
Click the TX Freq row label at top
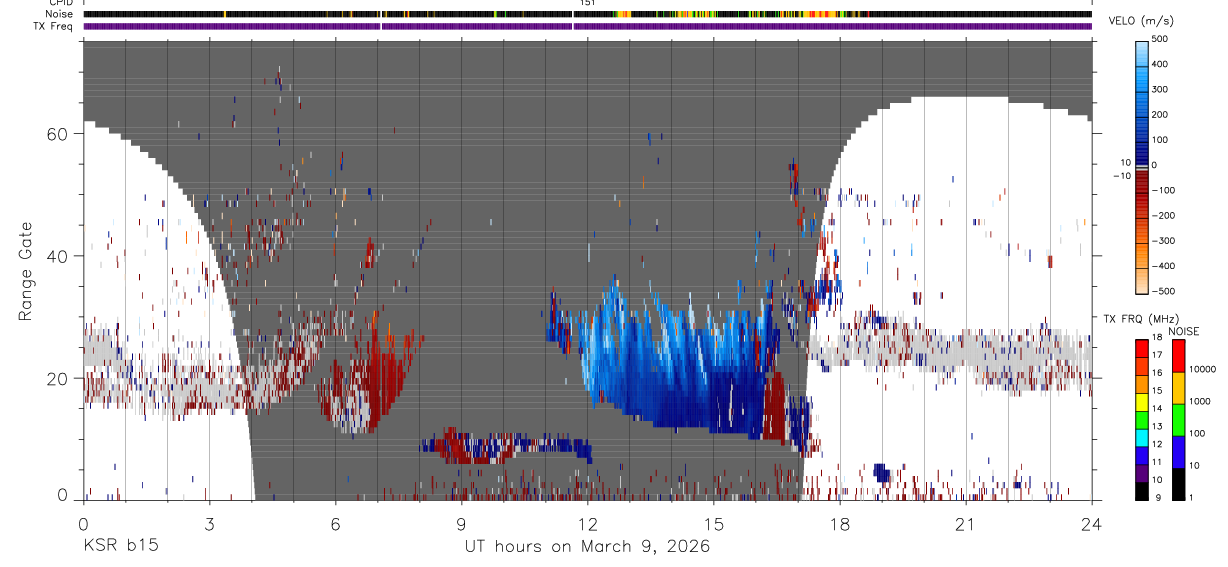(55, 26)
